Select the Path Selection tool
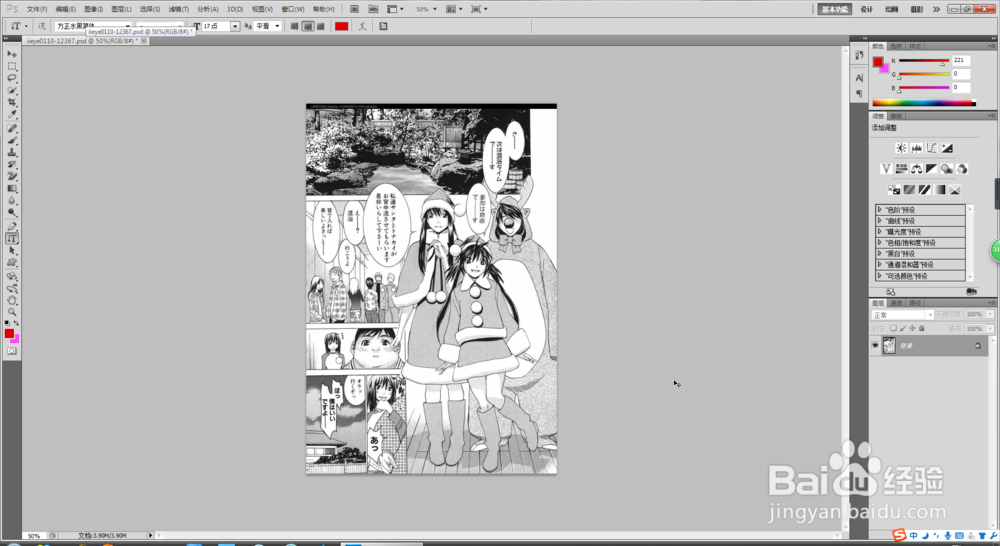This screenshot has height=546, width=1000. [x=12, y=251]
